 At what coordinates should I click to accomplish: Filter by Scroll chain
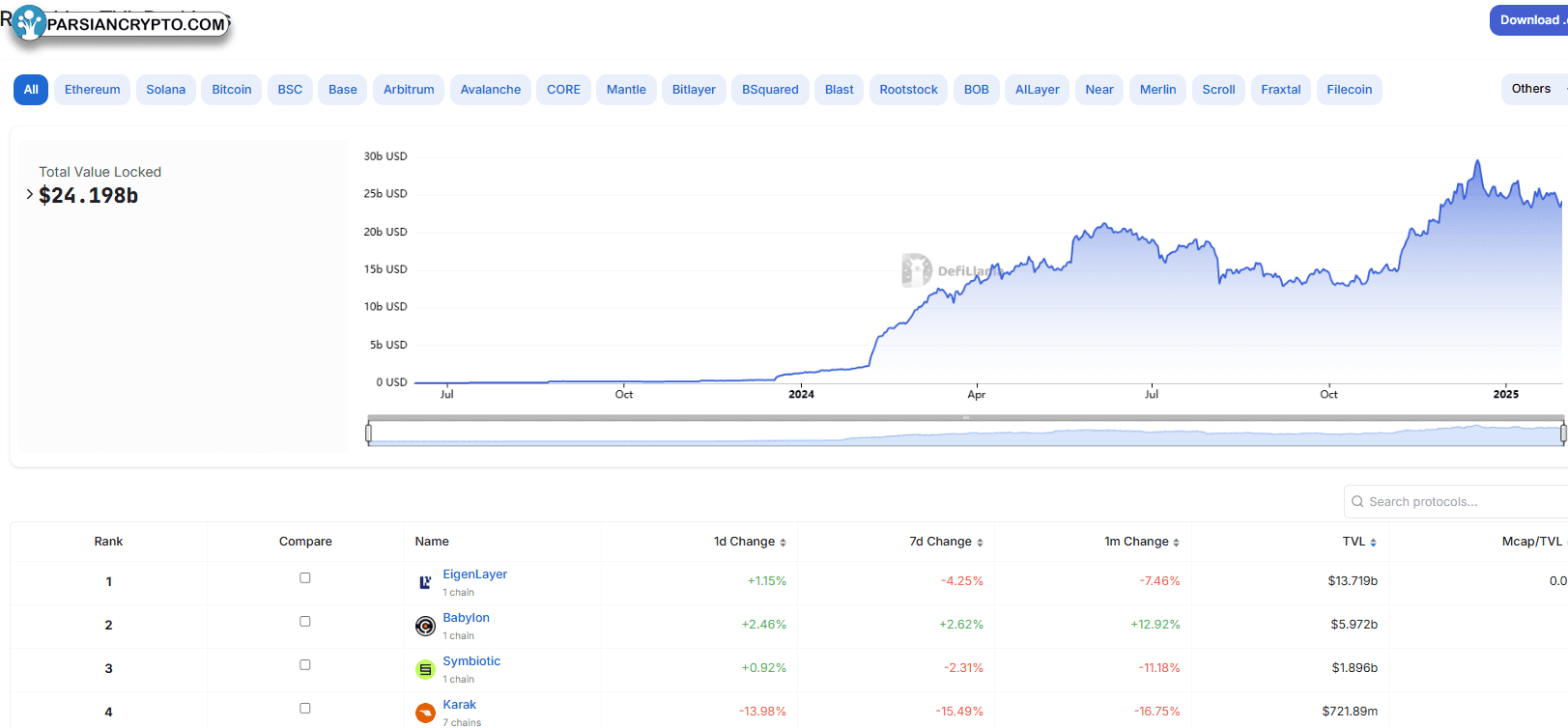(1219, 90)
